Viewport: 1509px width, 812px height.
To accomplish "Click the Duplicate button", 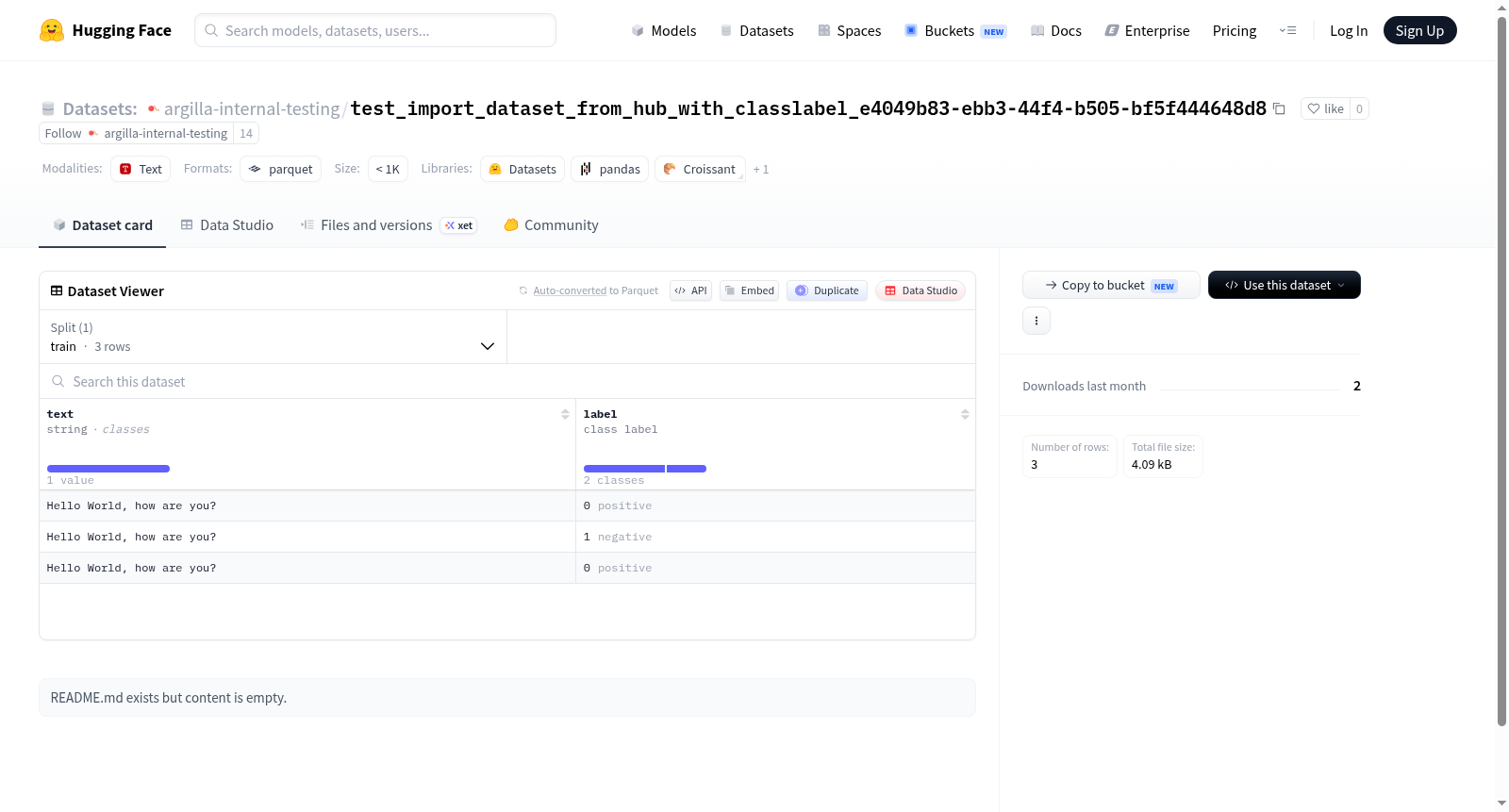I will [x=827, y=290].
